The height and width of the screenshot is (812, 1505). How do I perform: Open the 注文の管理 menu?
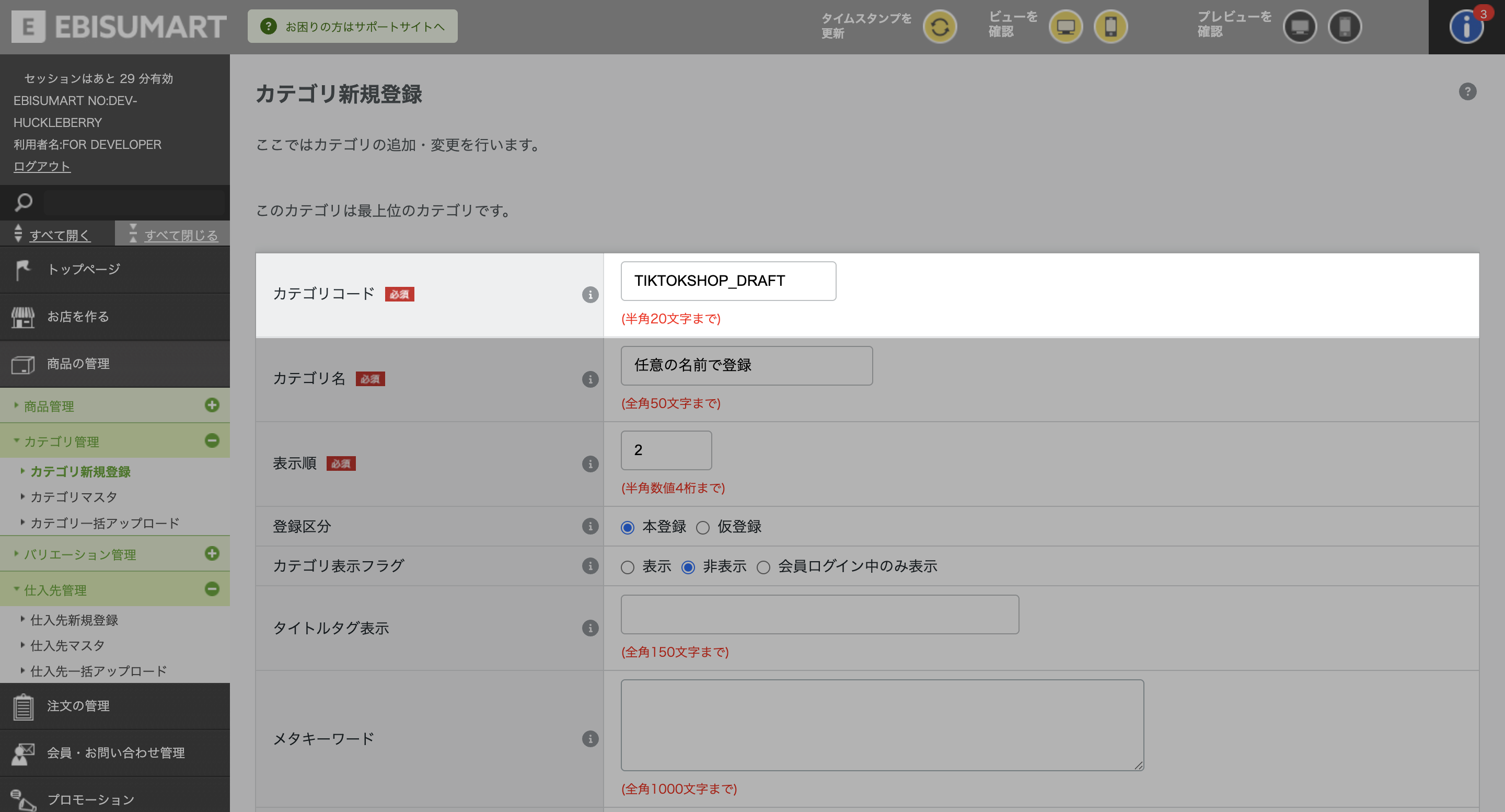coord(78,706)
